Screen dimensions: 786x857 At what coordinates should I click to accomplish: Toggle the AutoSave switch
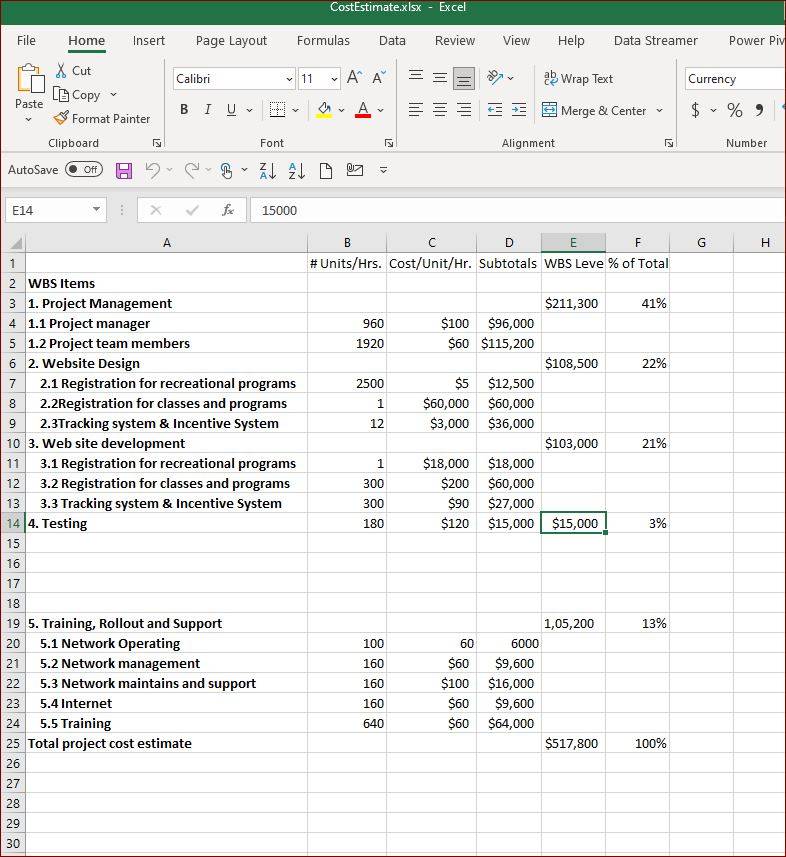(84, 169)
